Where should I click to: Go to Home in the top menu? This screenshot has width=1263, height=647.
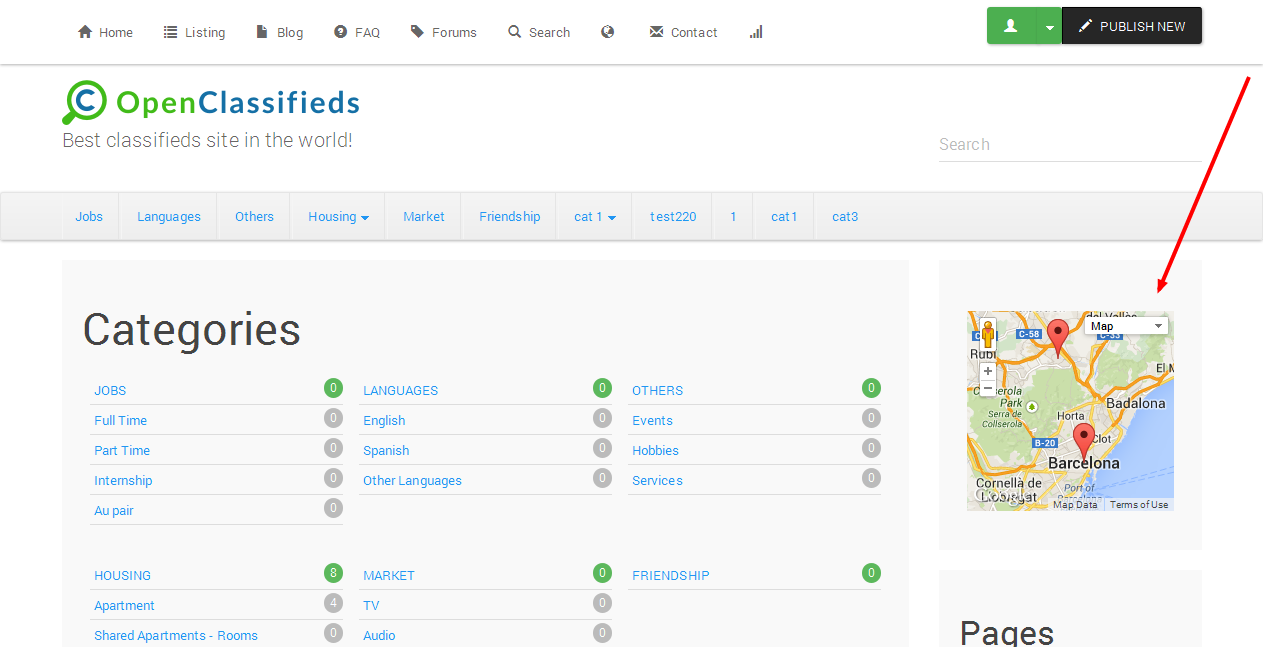[105, 32]
